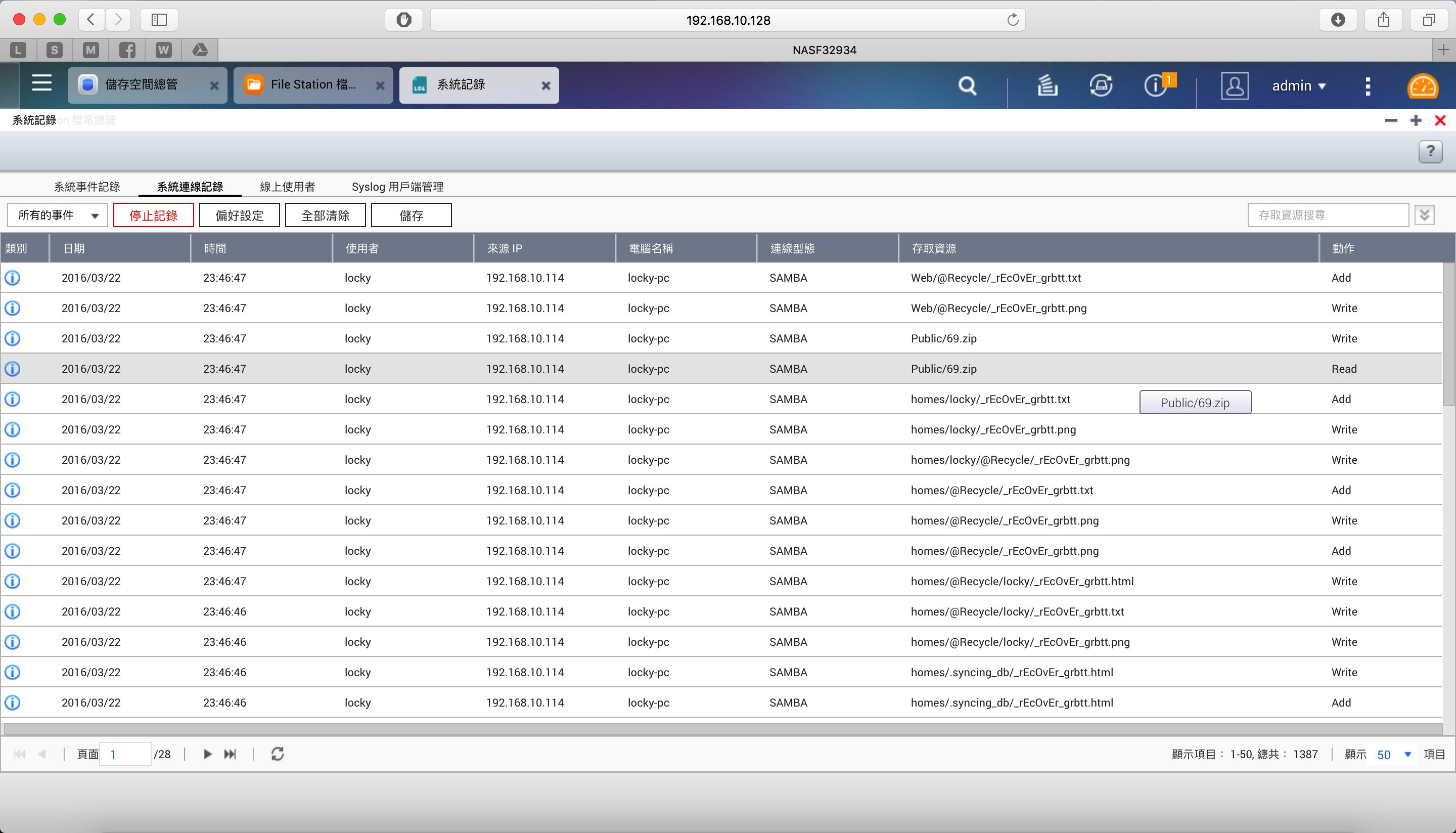1456x833 pixels.
Task: Click the page number input field
Action: click(x=125, y=754)
